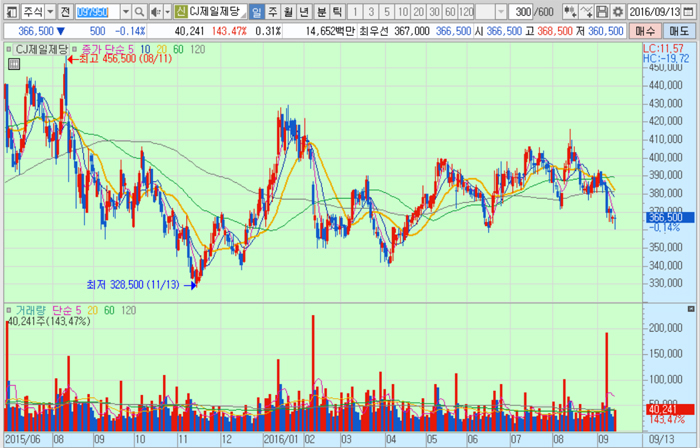Expand the speaker options dropdown arrow

tap(167, 12)
